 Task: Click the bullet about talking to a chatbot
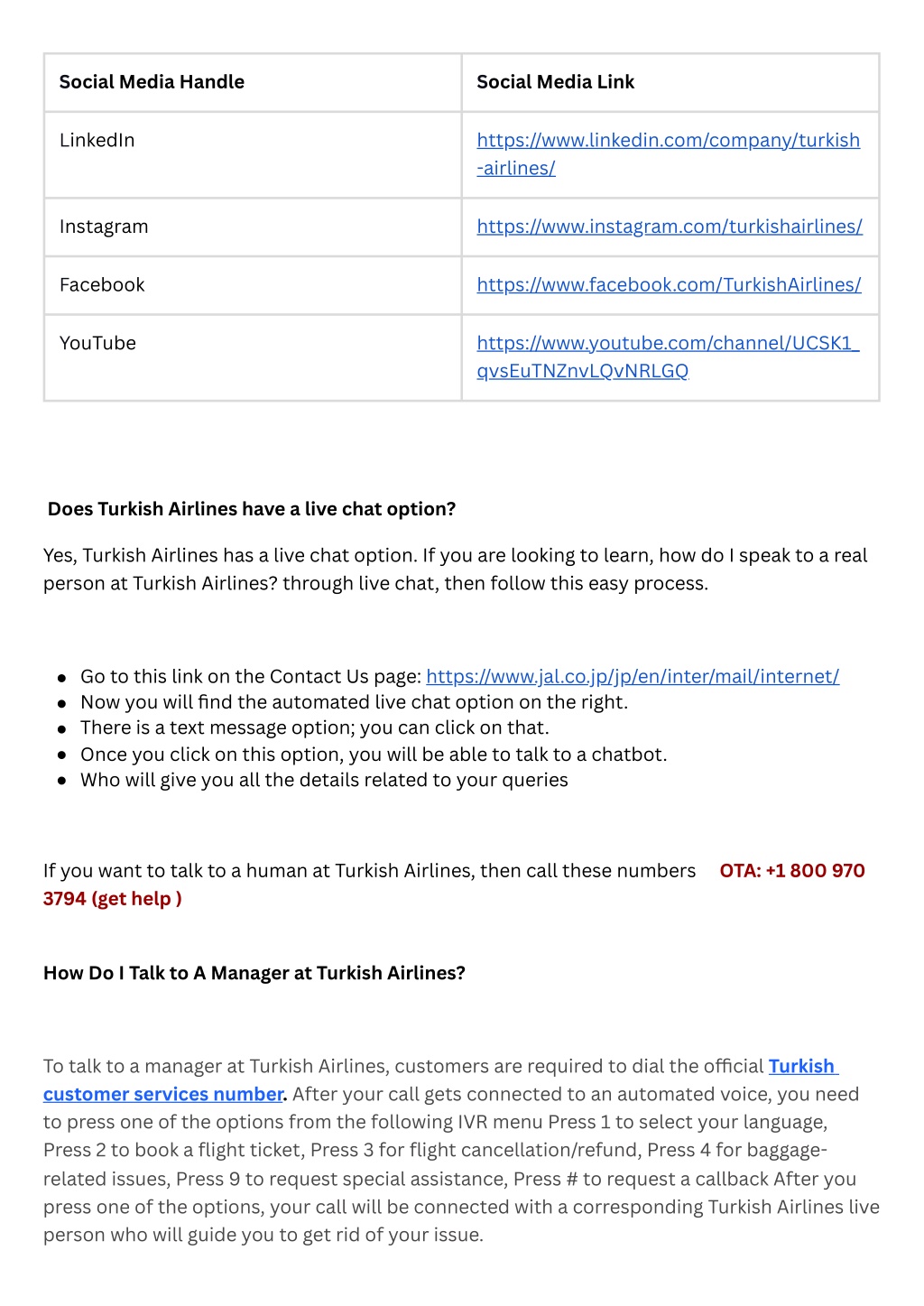pos(374,755)
